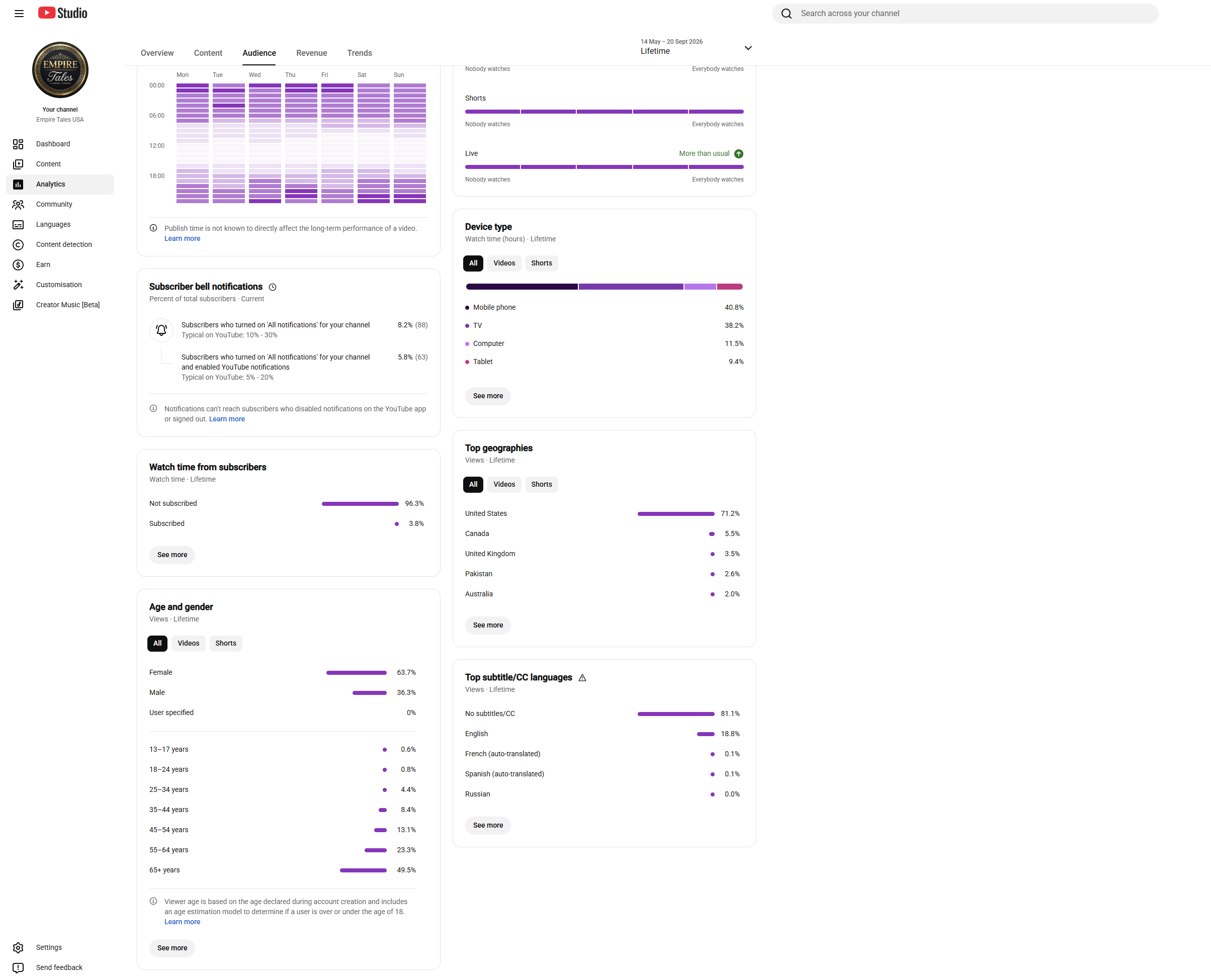Viewport: 1211px width, 980px height.
Task: Click info icon beside viewer age note
Action: [153, 901]
